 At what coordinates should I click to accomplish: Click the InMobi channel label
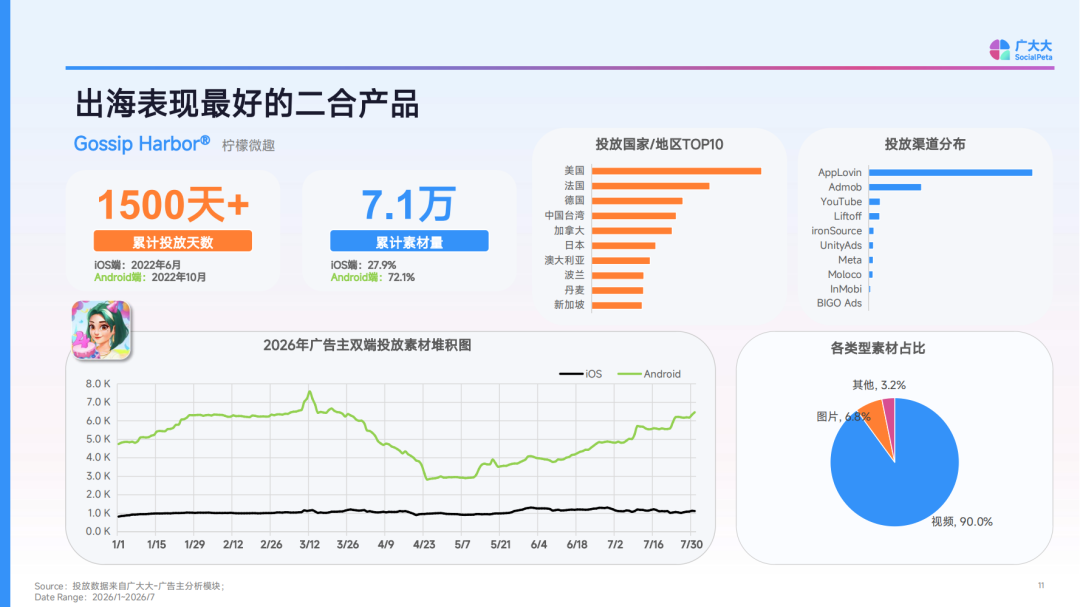pos(846,289)
